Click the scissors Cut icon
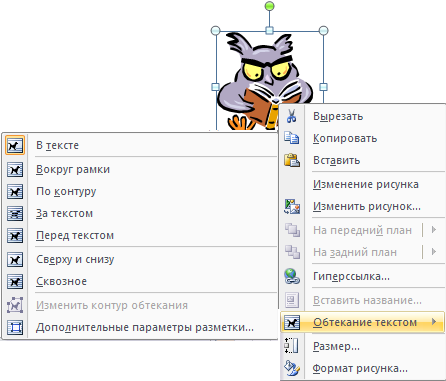446x381 pixels. click(292, 116)
